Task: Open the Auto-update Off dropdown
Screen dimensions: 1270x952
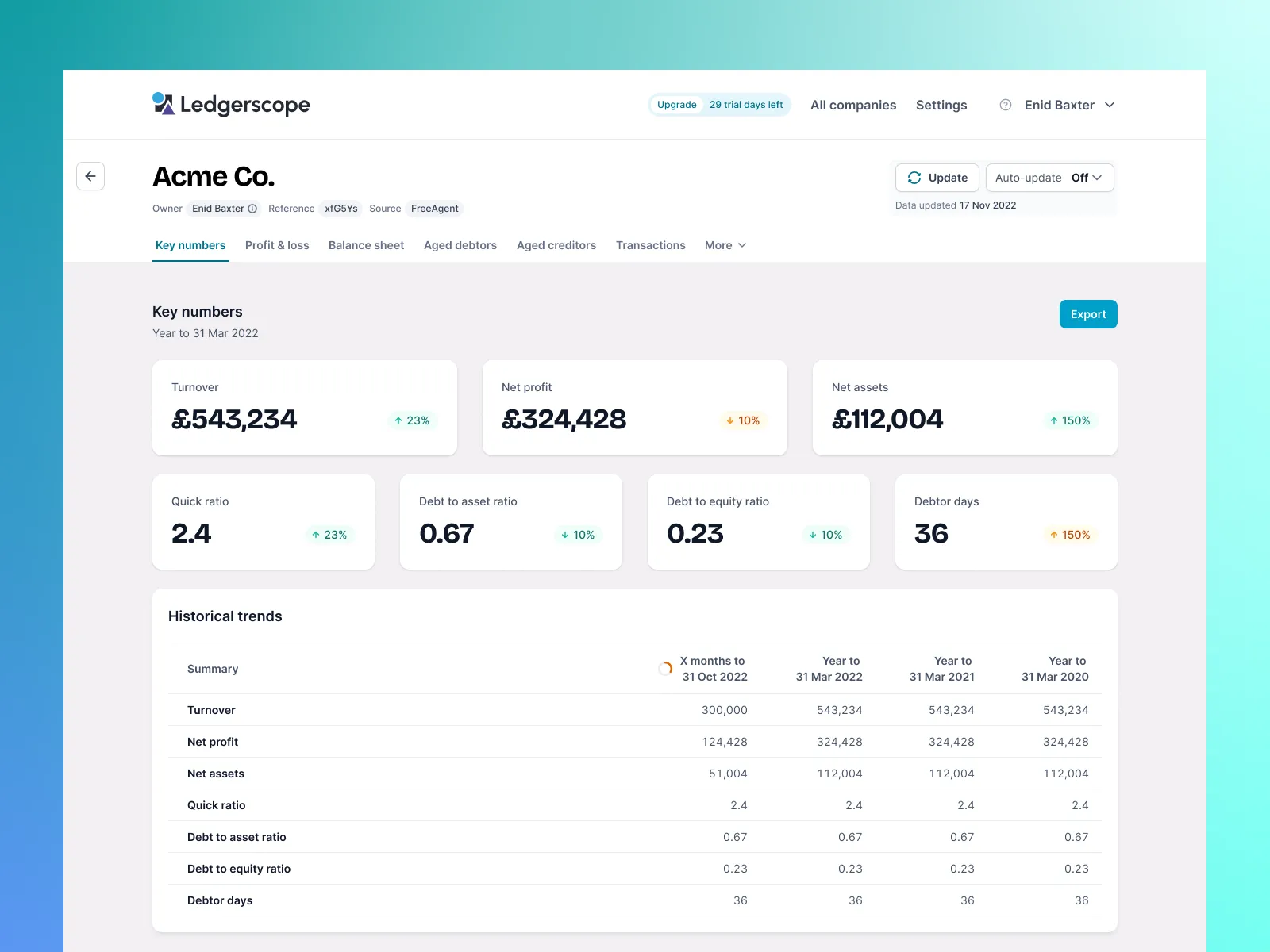Action: [x=1049, y=178]
